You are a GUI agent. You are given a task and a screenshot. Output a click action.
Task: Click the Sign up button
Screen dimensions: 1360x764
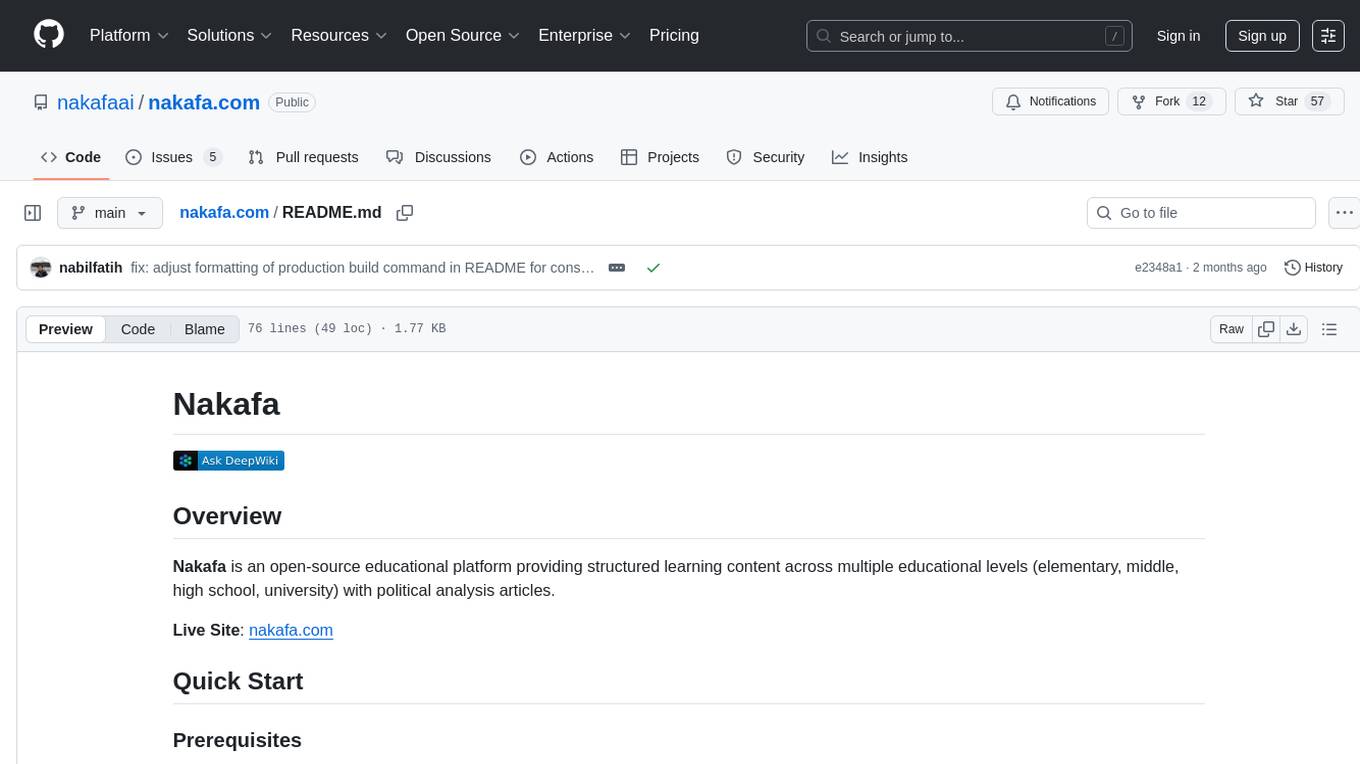1262,36
